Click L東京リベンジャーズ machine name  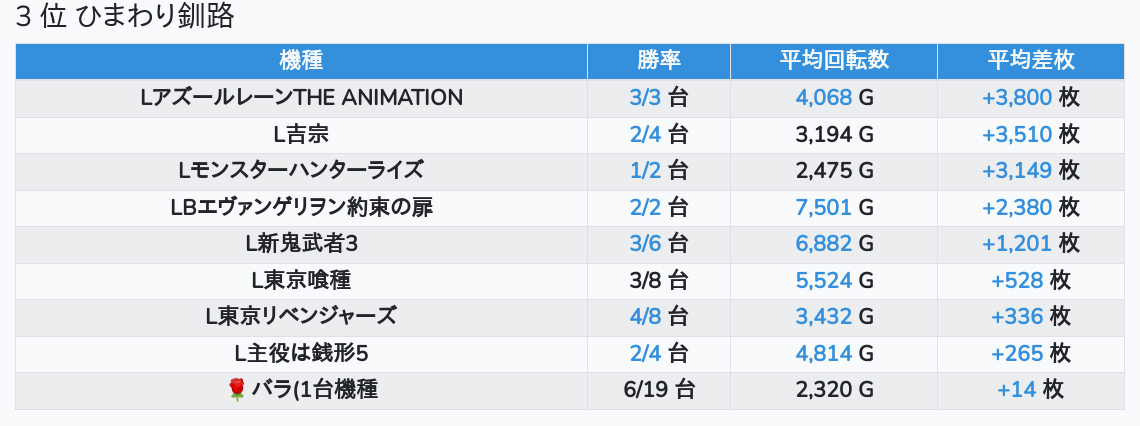[x=301, y=317]
